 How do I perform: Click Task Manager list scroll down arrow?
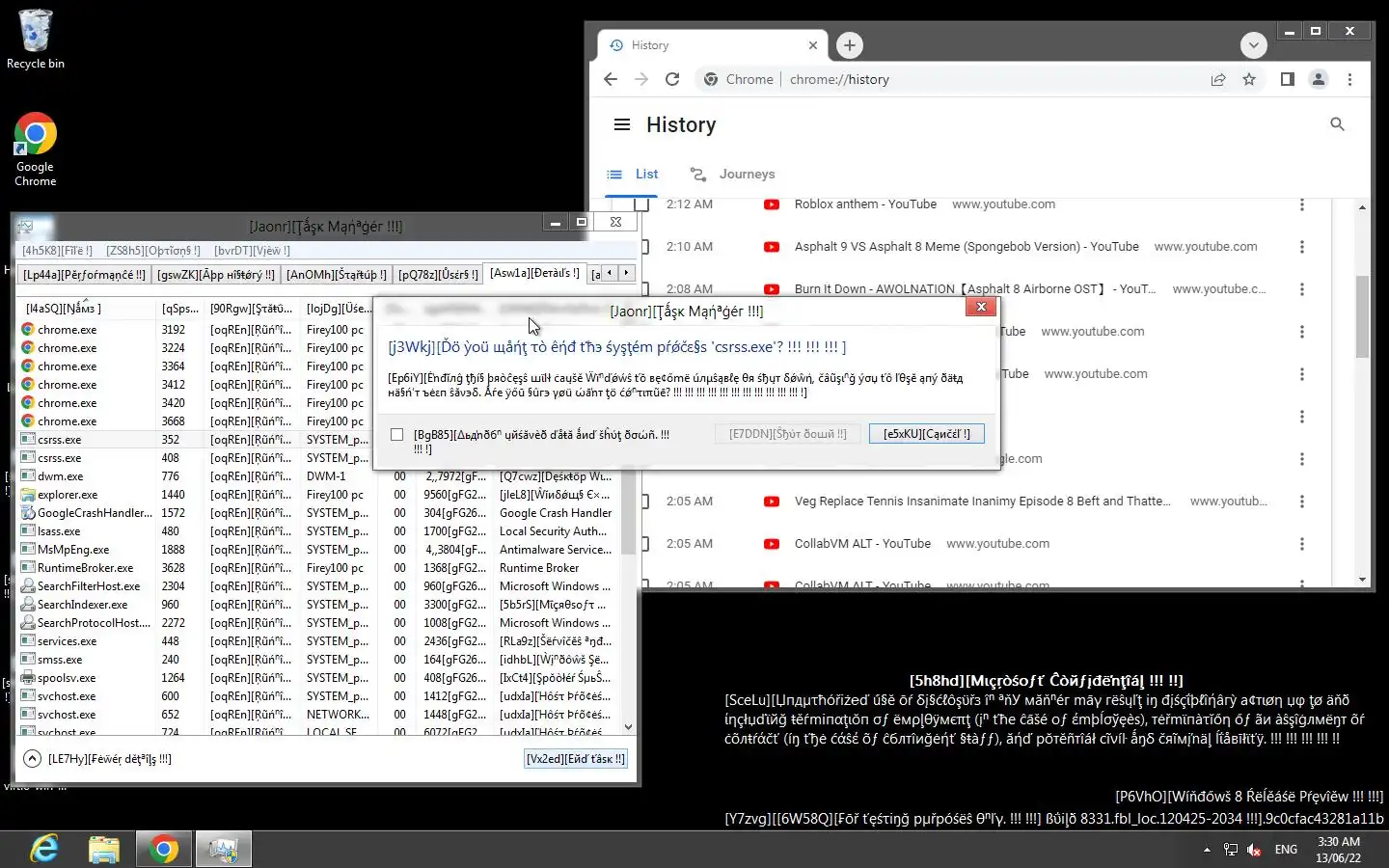[628, 727]
